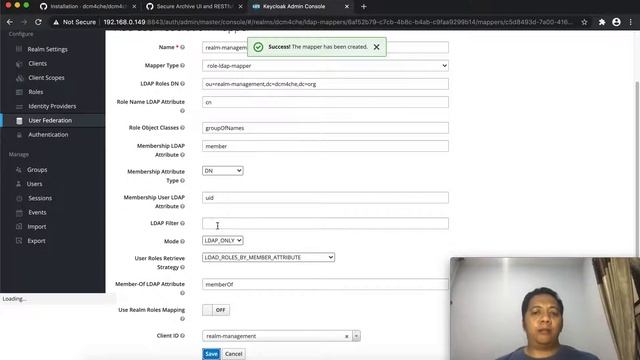The width and height of the screenshot is (640, 360).
Task: Open the Mode LDAP_ONLY dropdown
Action: [x=222, y=240]
